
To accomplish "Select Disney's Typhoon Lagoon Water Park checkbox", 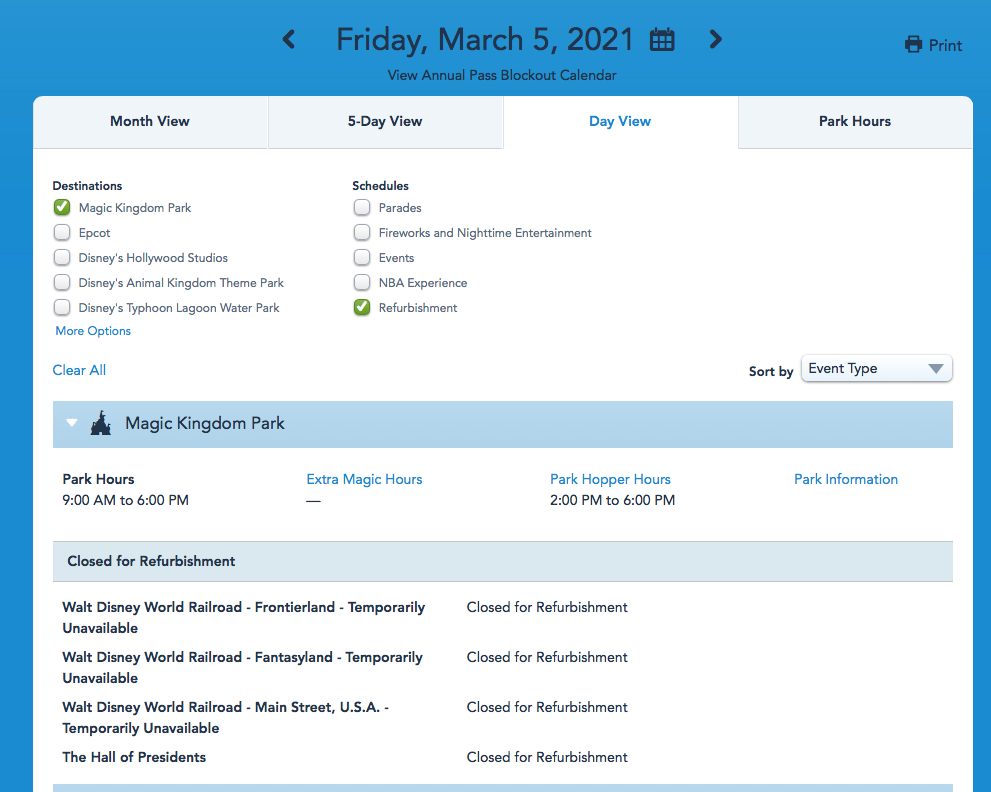I will click(62, 307).
